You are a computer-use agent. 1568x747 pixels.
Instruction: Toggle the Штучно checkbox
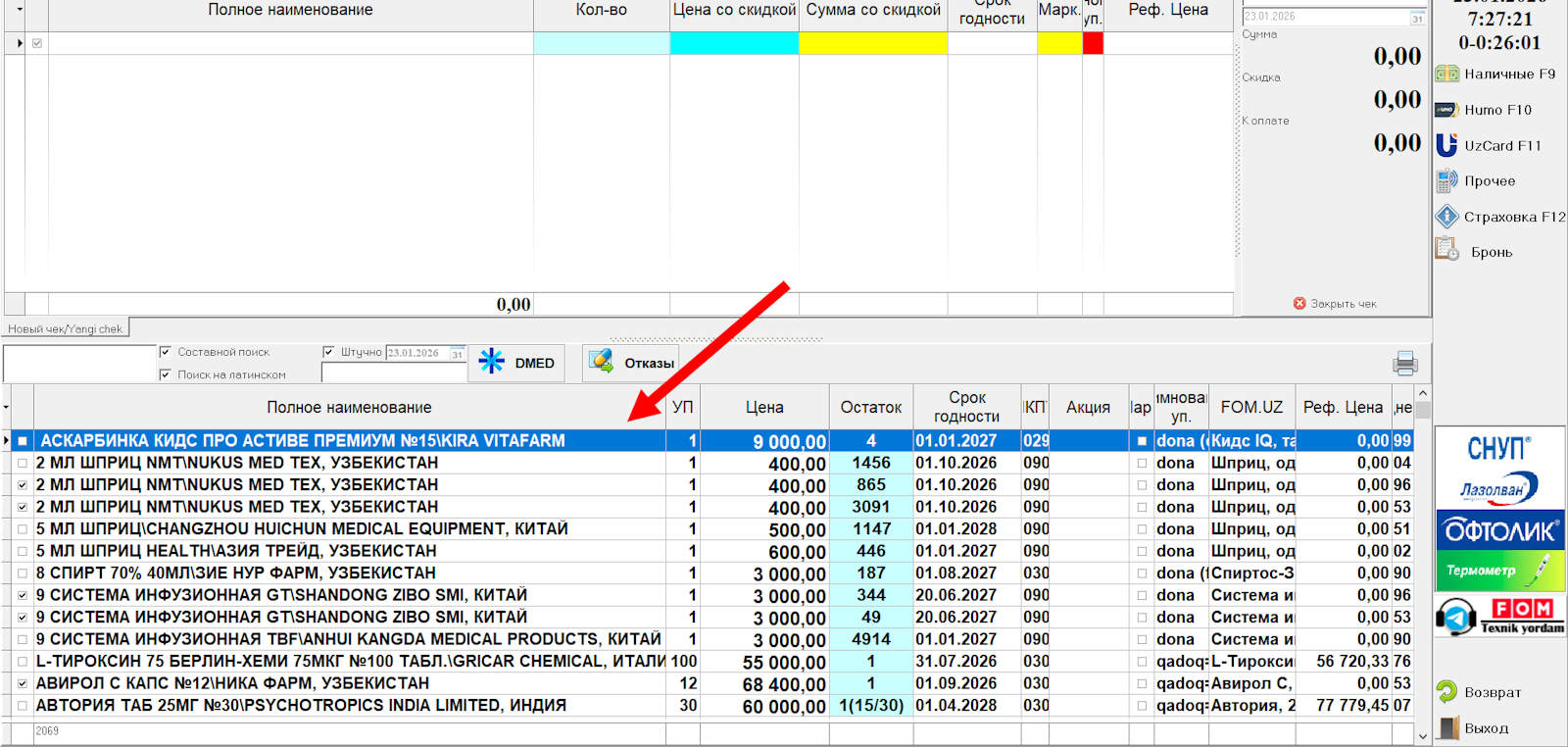tap(329, 352)
